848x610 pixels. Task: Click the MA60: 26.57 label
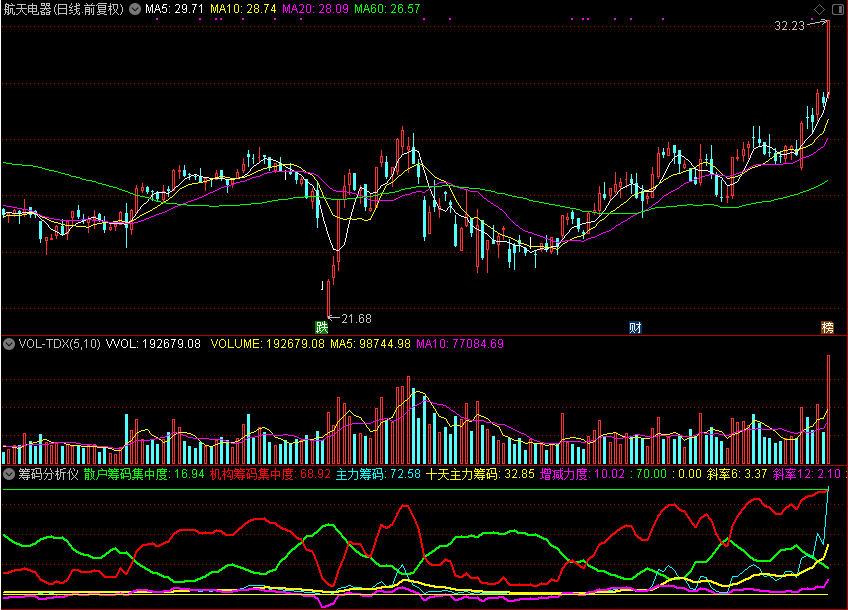387,9
